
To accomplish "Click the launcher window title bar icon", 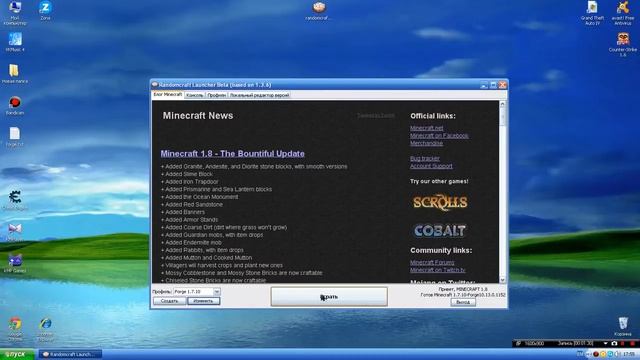I will coord(155,84).
